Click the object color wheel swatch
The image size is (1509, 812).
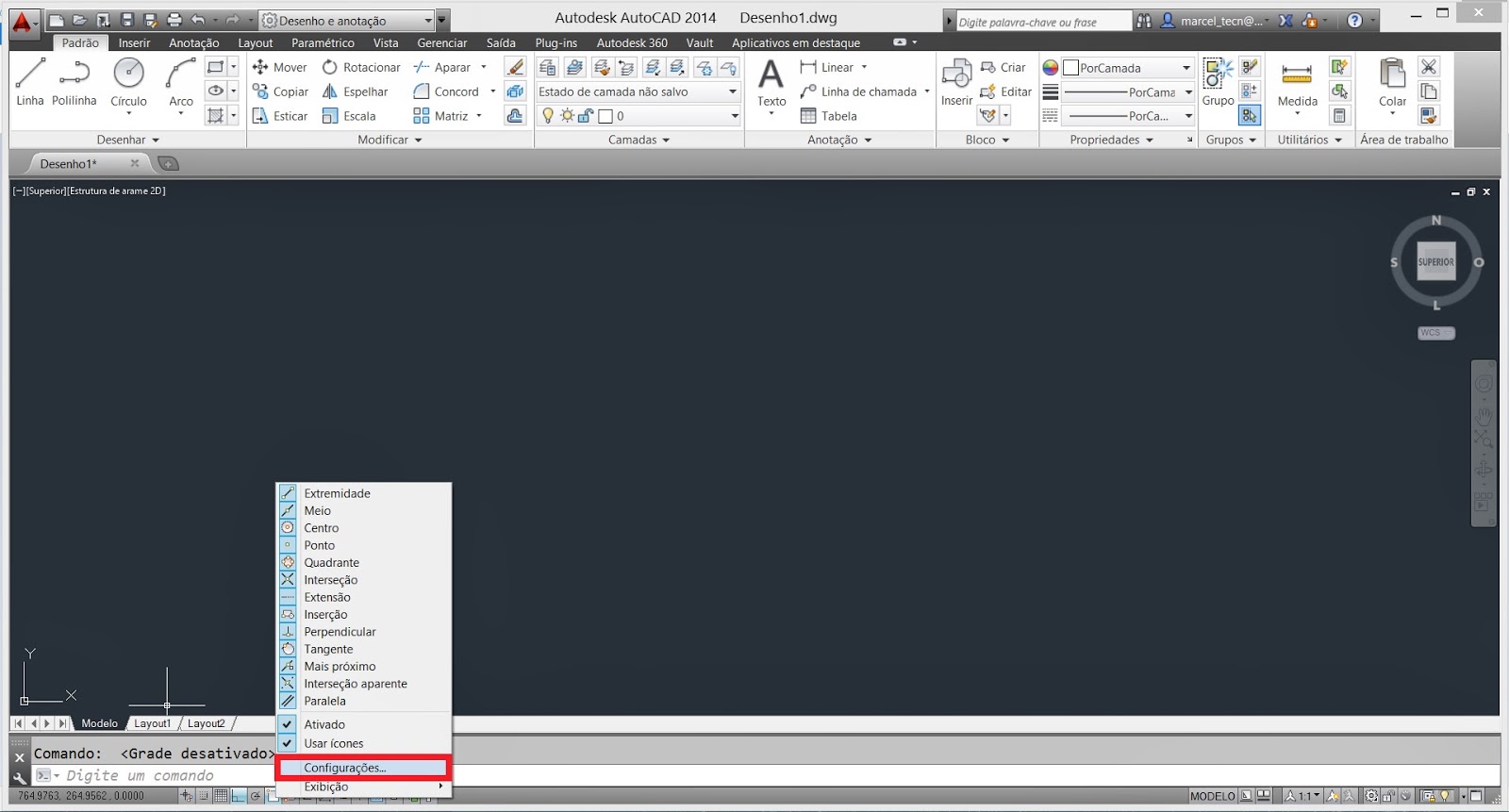tap(1050, 68)
